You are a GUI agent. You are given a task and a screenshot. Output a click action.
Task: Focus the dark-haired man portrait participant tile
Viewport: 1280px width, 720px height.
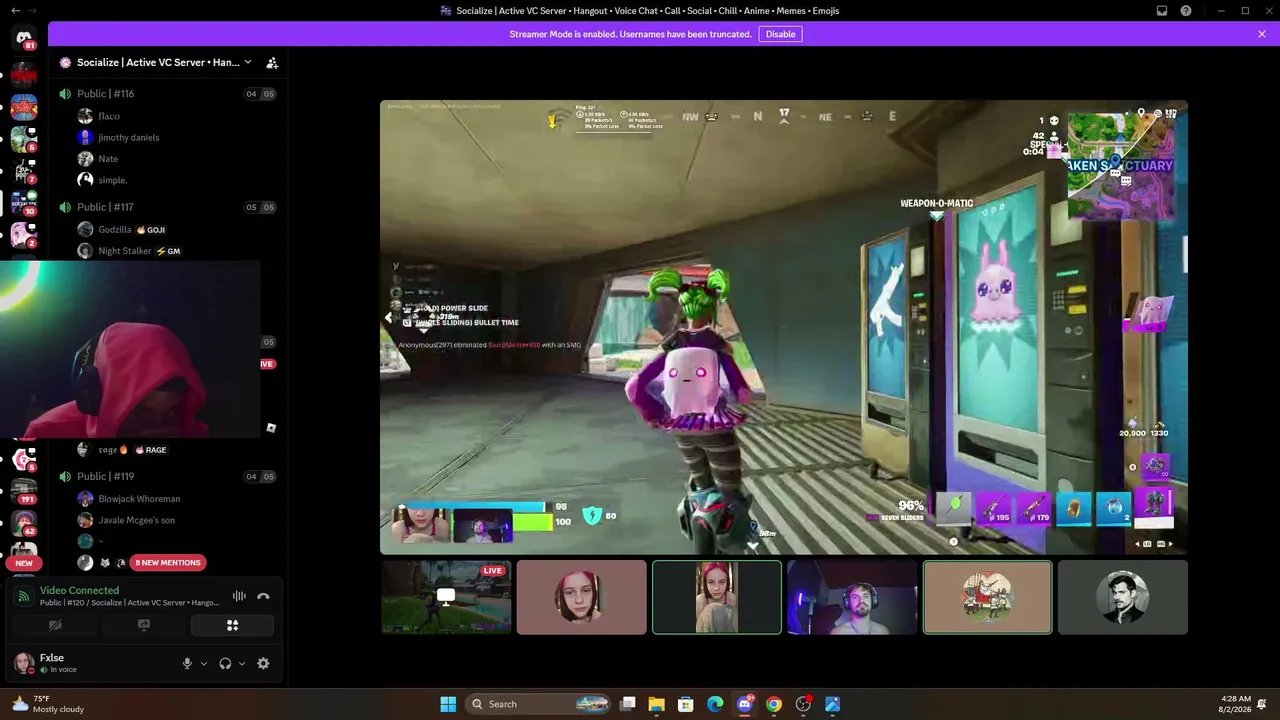pyautogui.click(x=1122, y=597)
